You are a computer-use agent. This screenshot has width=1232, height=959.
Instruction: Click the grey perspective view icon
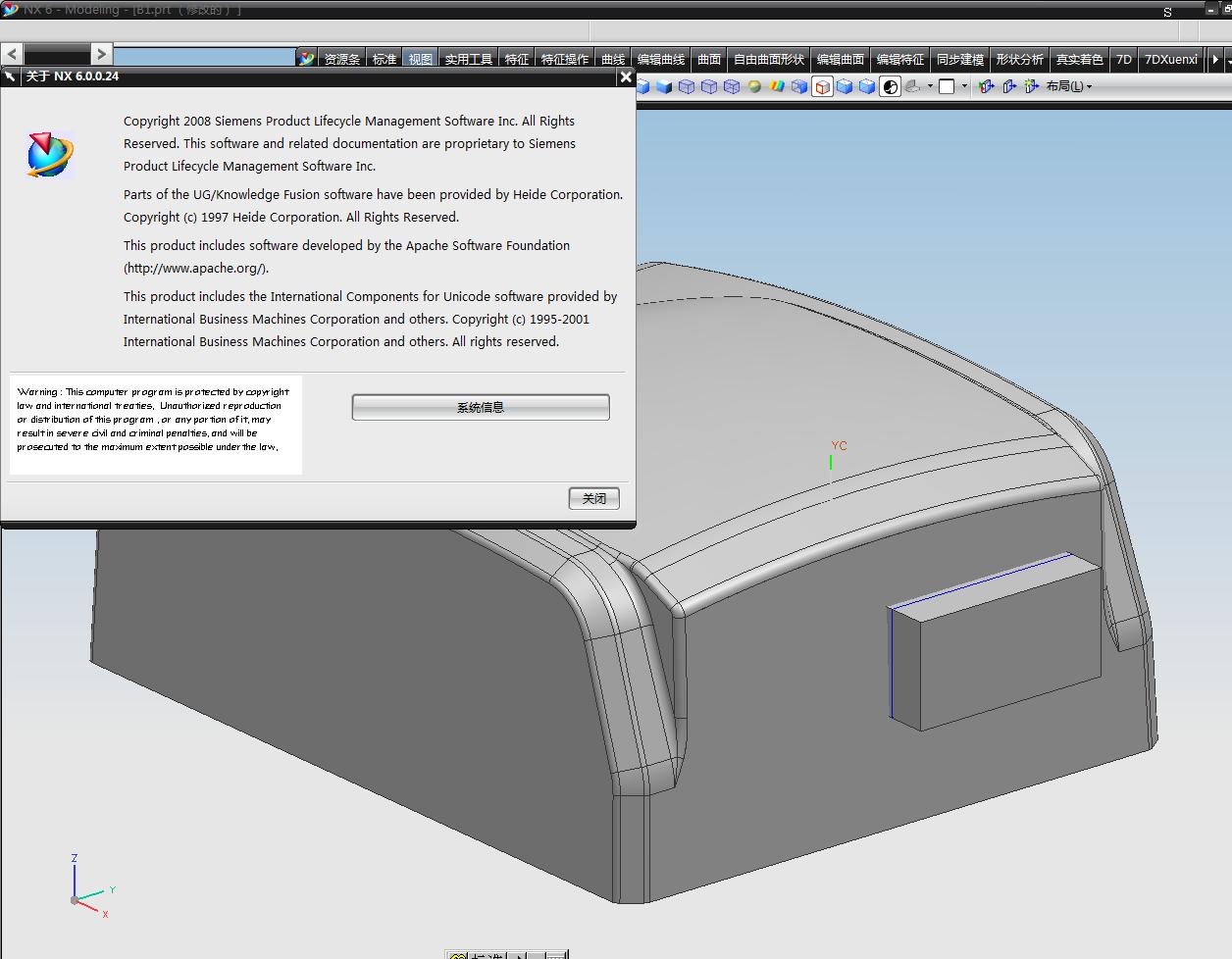[x=912, y=86]
